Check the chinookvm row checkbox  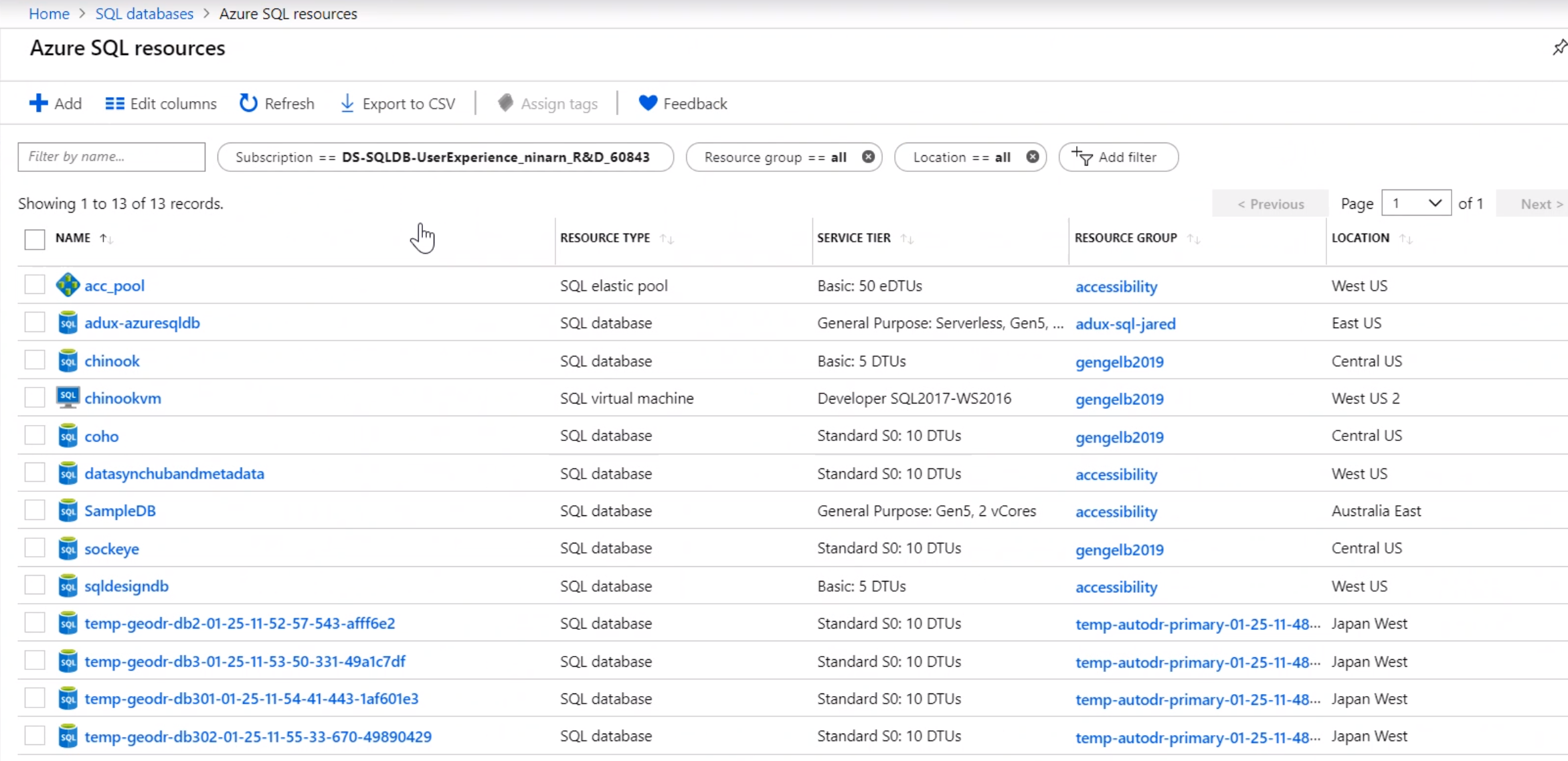(x=35, y=397)
